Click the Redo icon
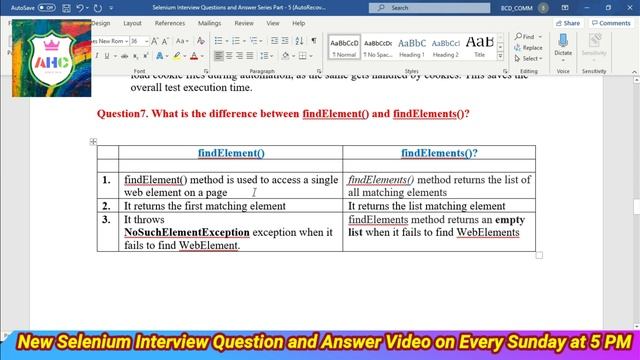 point(98,8)
